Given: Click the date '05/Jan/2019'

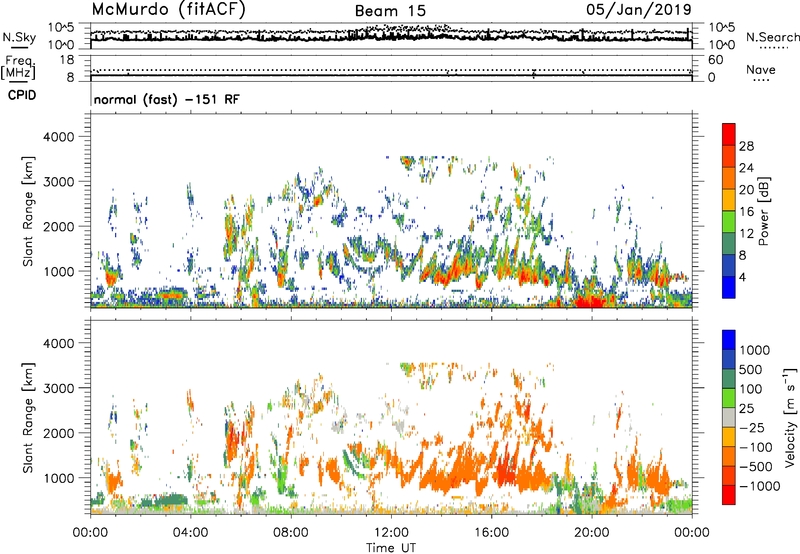Looking at the screenshot, I should click(x=638, y=9).
